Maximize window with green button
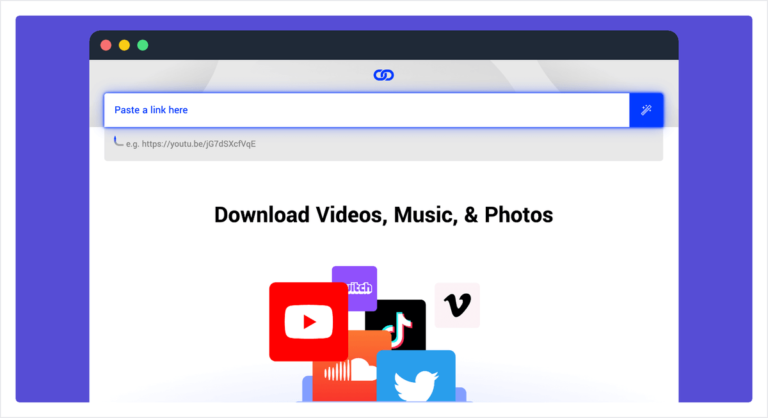This screenshot has height=418, width=768. pos(143,45)
